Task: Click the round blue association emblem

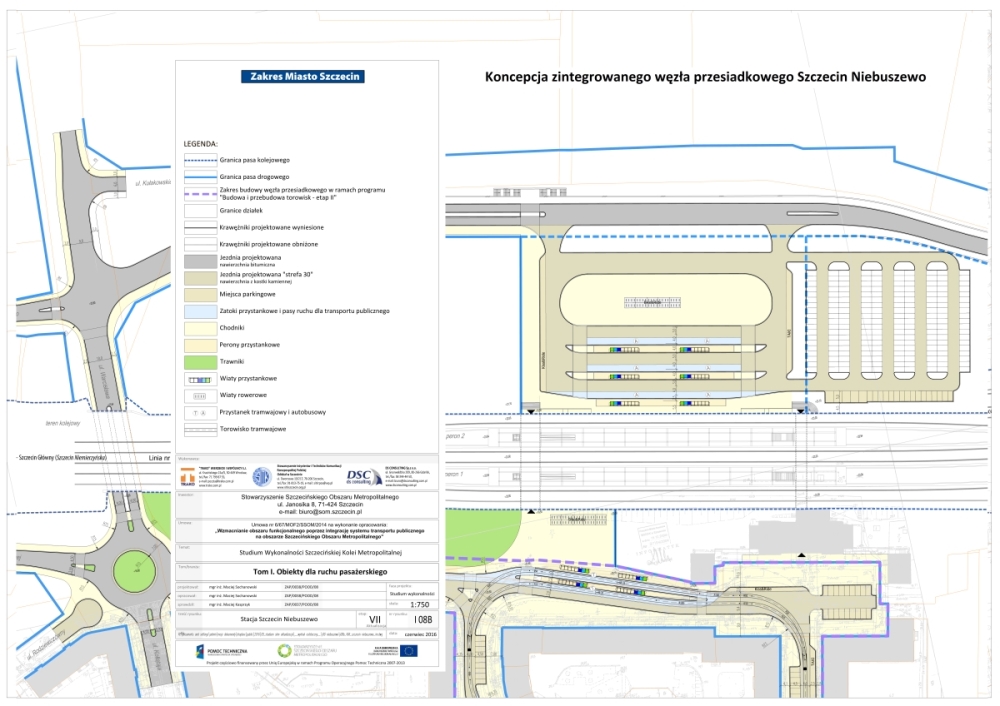Action: click(261, 477)
